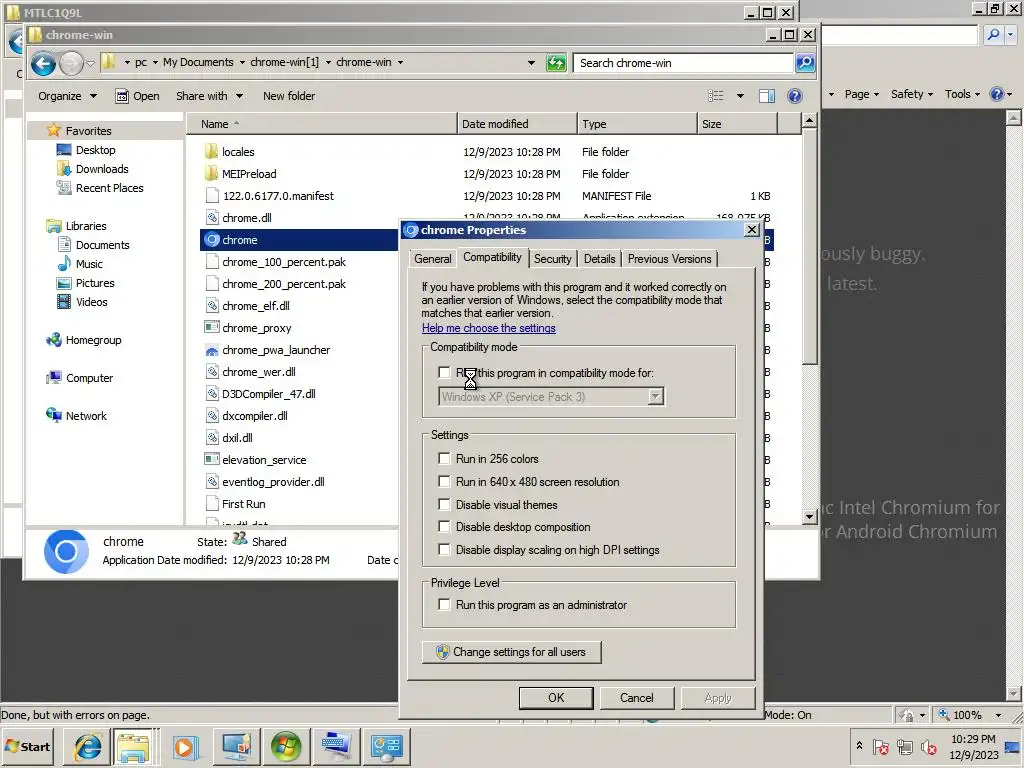The image size is (1024, 768).
Task: Click New folder in Explorer toolbar
Action: click(289, 96)
